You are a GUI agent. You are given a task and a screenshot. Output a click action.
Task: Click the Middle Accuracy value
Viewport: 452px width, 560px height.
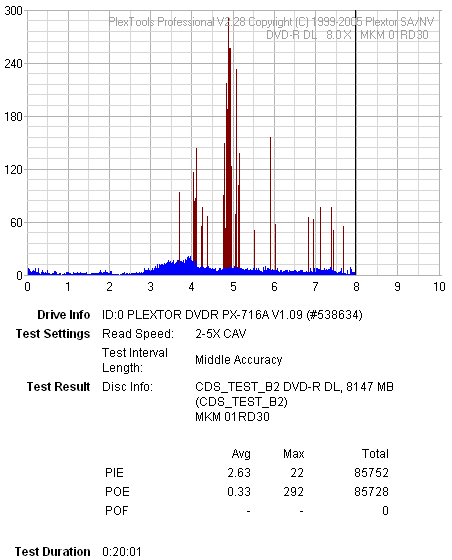click(x=238, y=360)
